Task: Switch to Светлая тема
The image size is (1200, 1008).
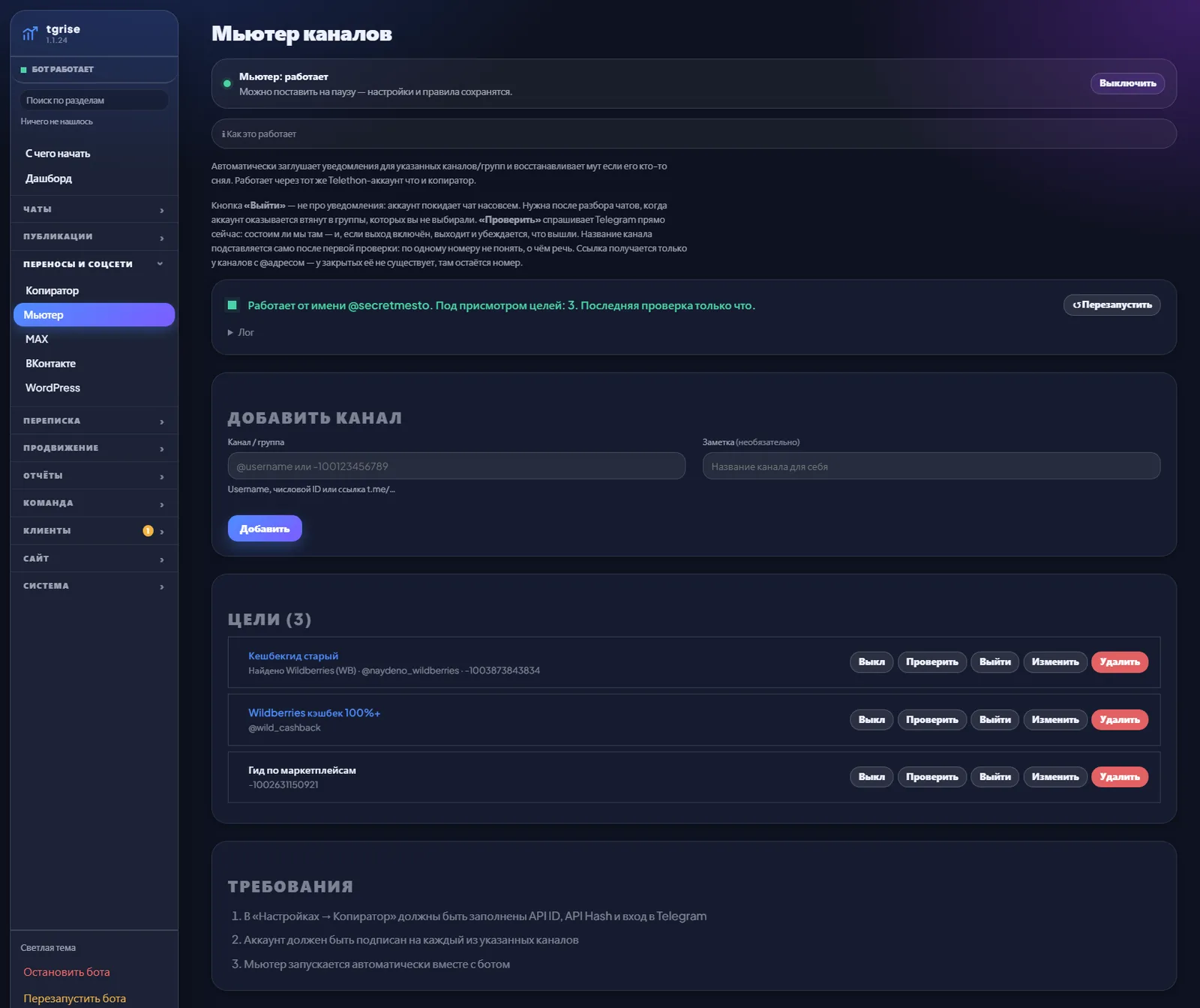Action: coord(48,948)
